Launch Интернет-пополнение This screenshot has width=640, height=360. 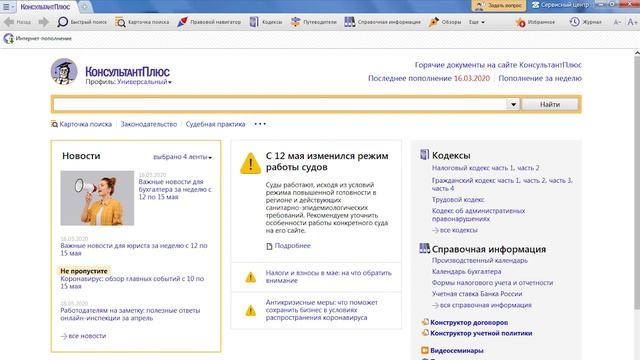click(38, 38)
